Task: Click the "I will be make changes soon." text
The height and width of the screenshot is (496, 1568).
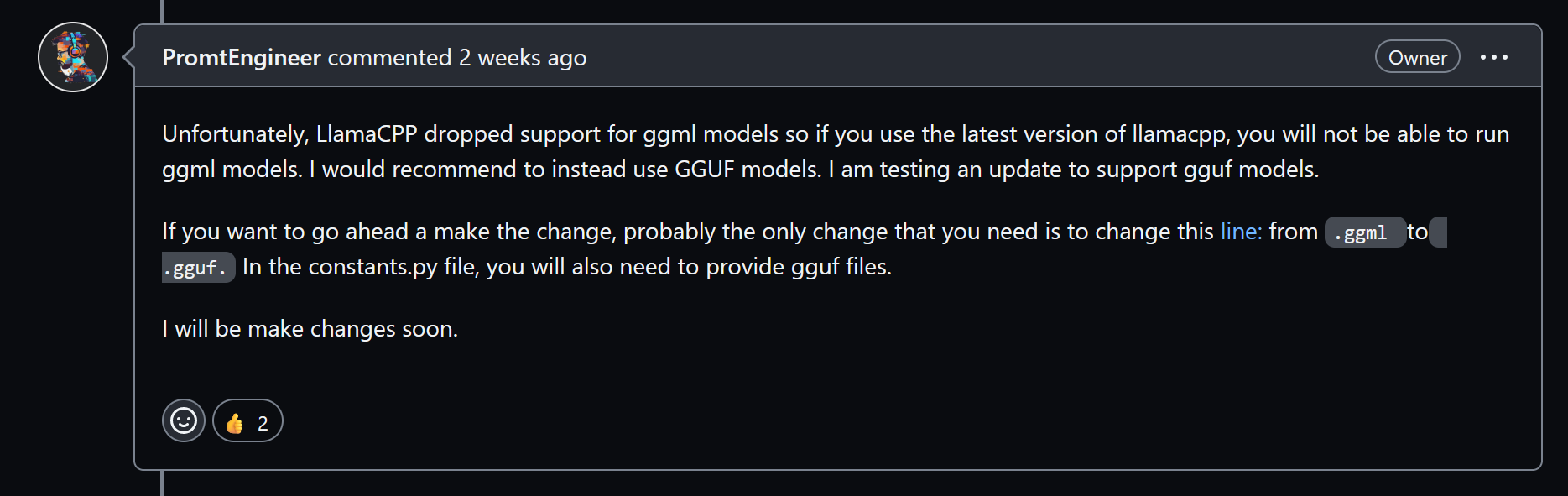Action: (x=310, y=329)
